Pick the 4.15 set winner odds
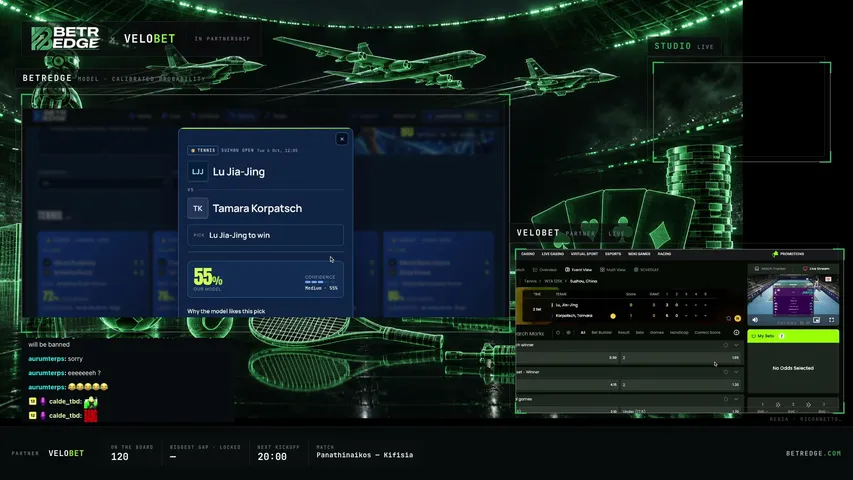This screenshot has height=480, width=853. point(568,385)
